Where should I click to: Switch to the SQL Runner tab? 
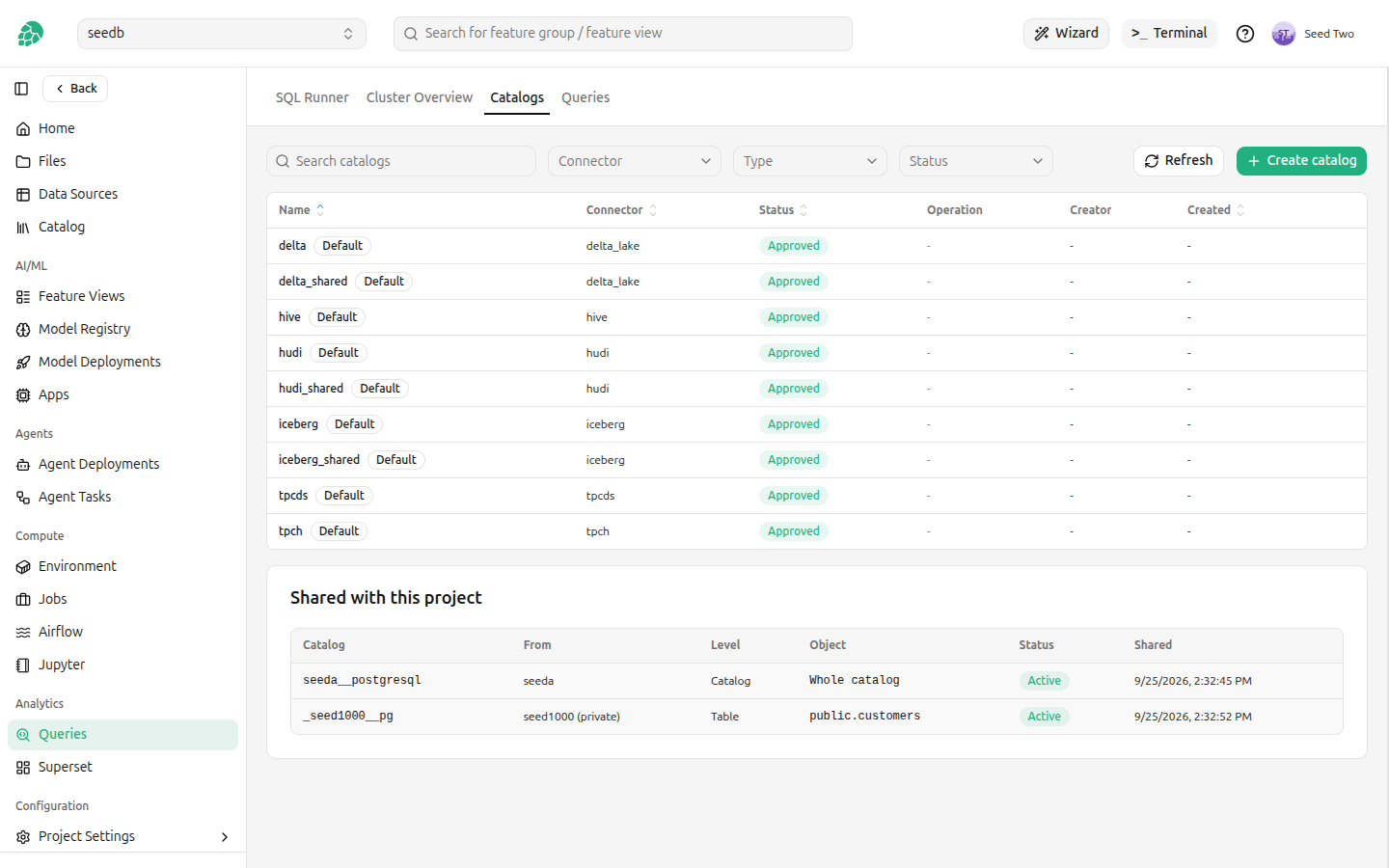(x=312, y=97)
